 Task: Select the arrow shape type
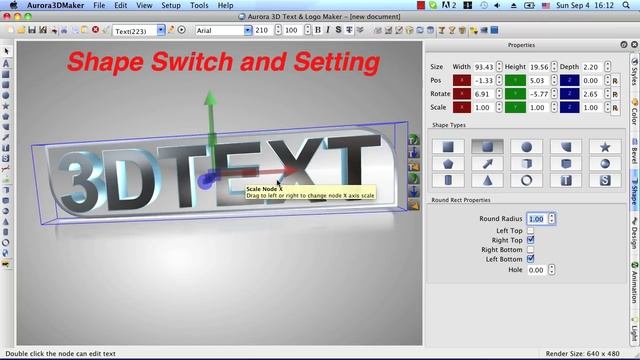coord(487,164)
